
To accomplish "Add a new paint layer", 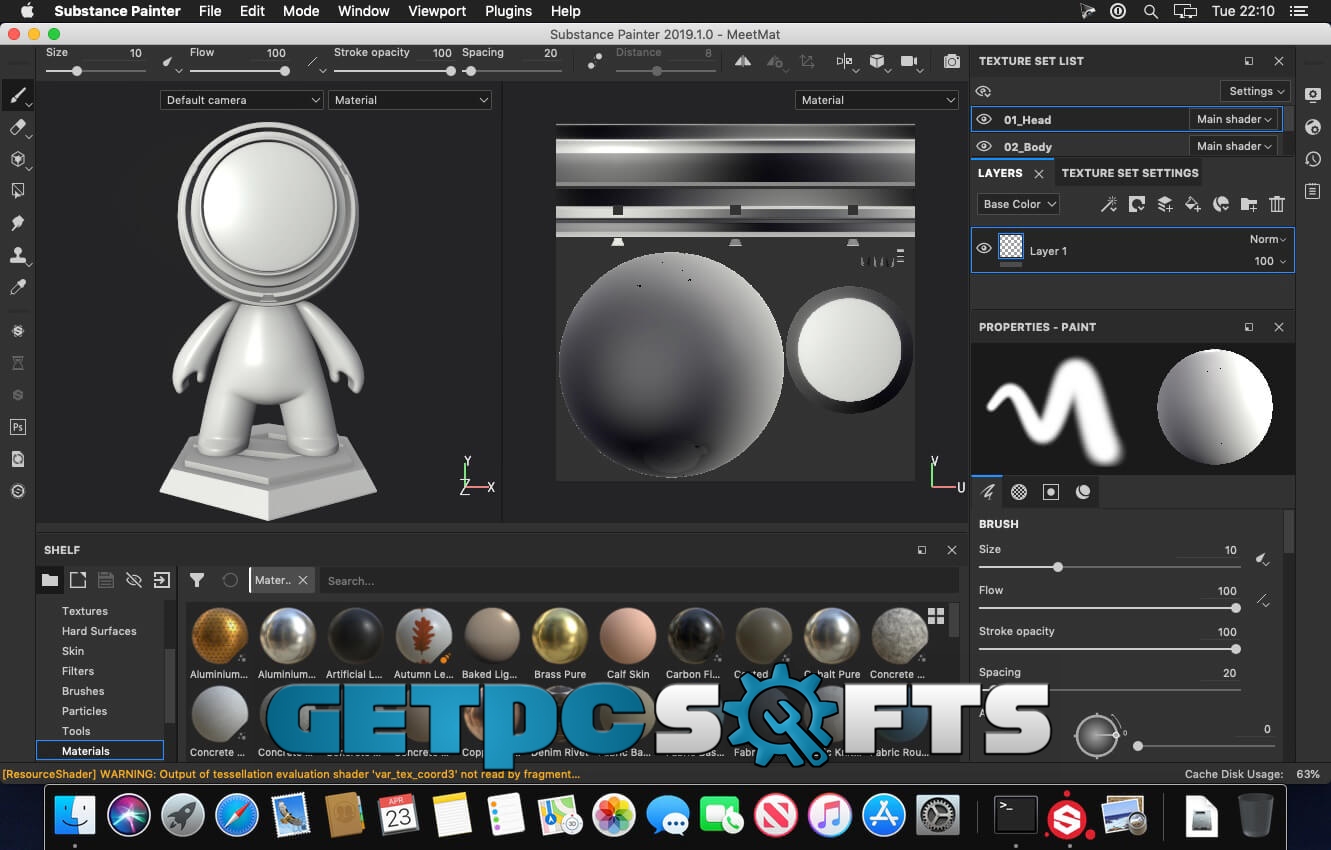I will click(x=1165, y=204).
